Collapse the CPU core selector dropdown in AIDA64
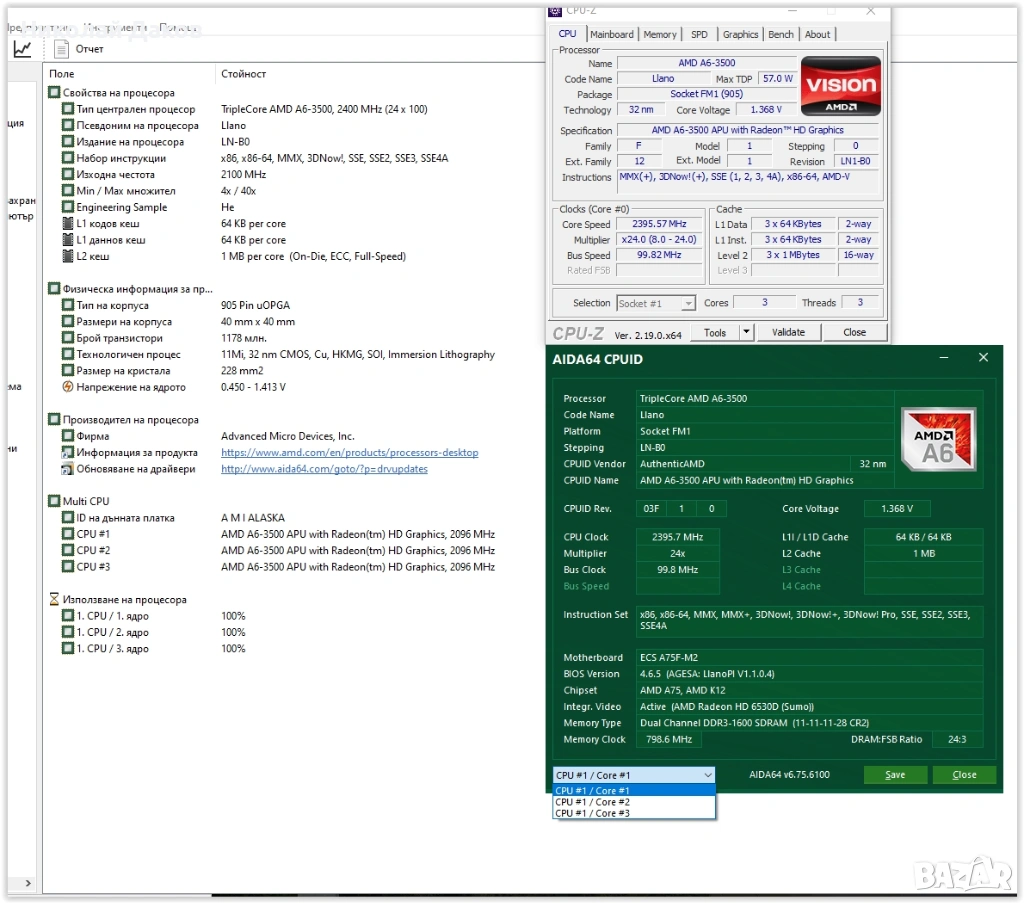Viewport: 1024px width, 903px height. pos(707,775)
